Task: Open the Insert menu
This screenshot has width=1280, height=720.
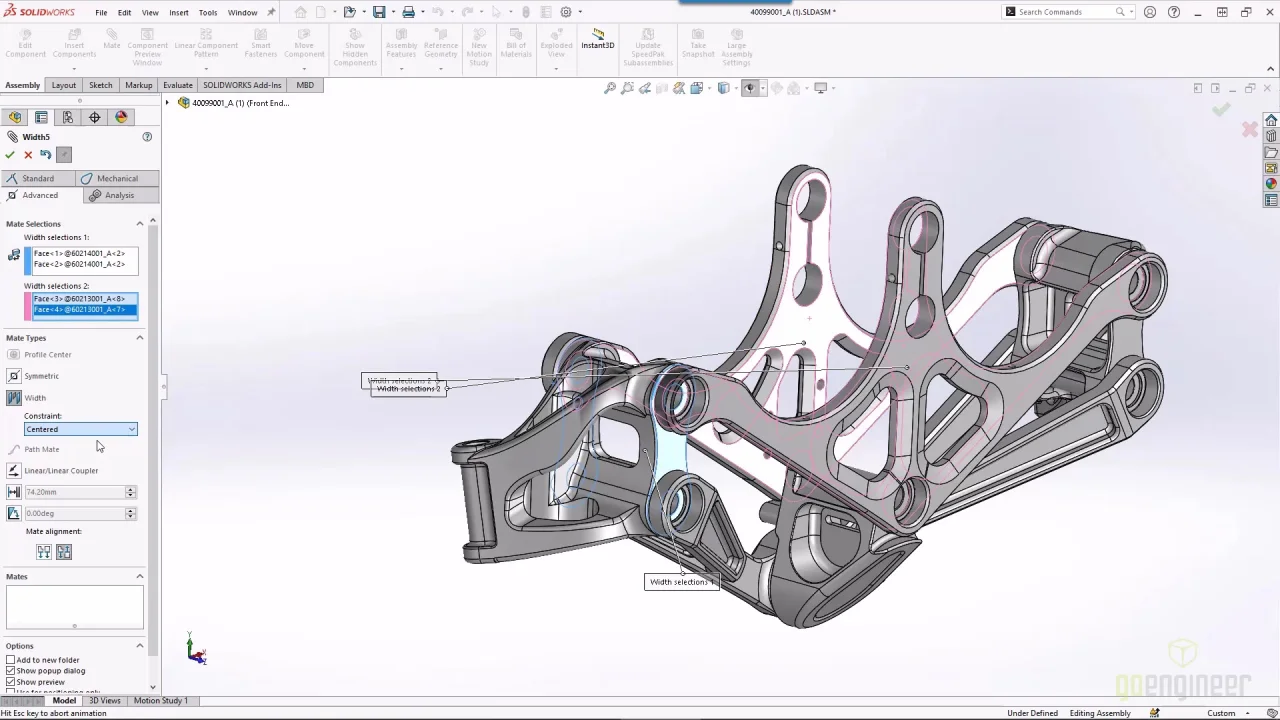Action: (x=179, y=12)
